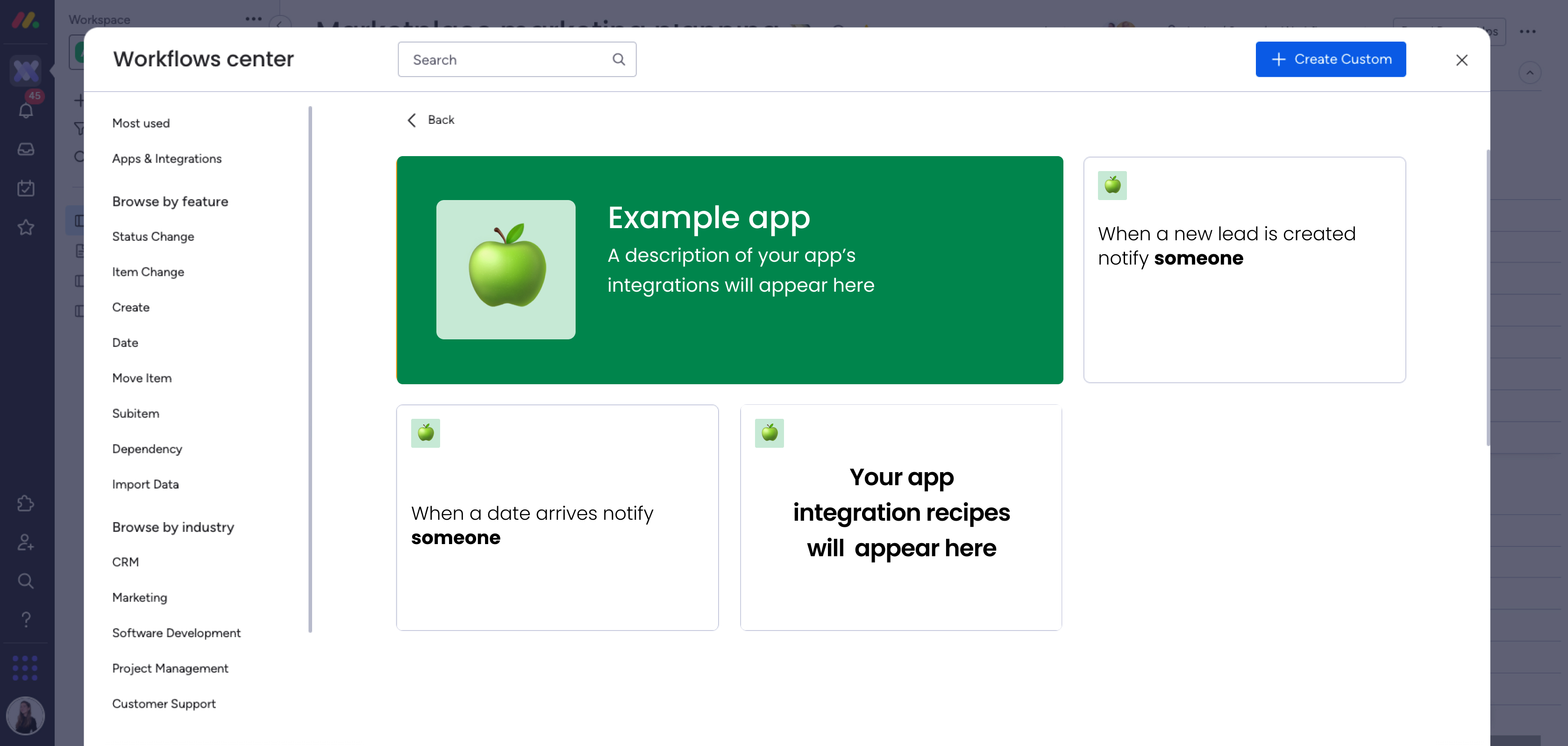This screenshot has width=1568, height=746.
Task: Click the Back chevron link
Action: 431,120
